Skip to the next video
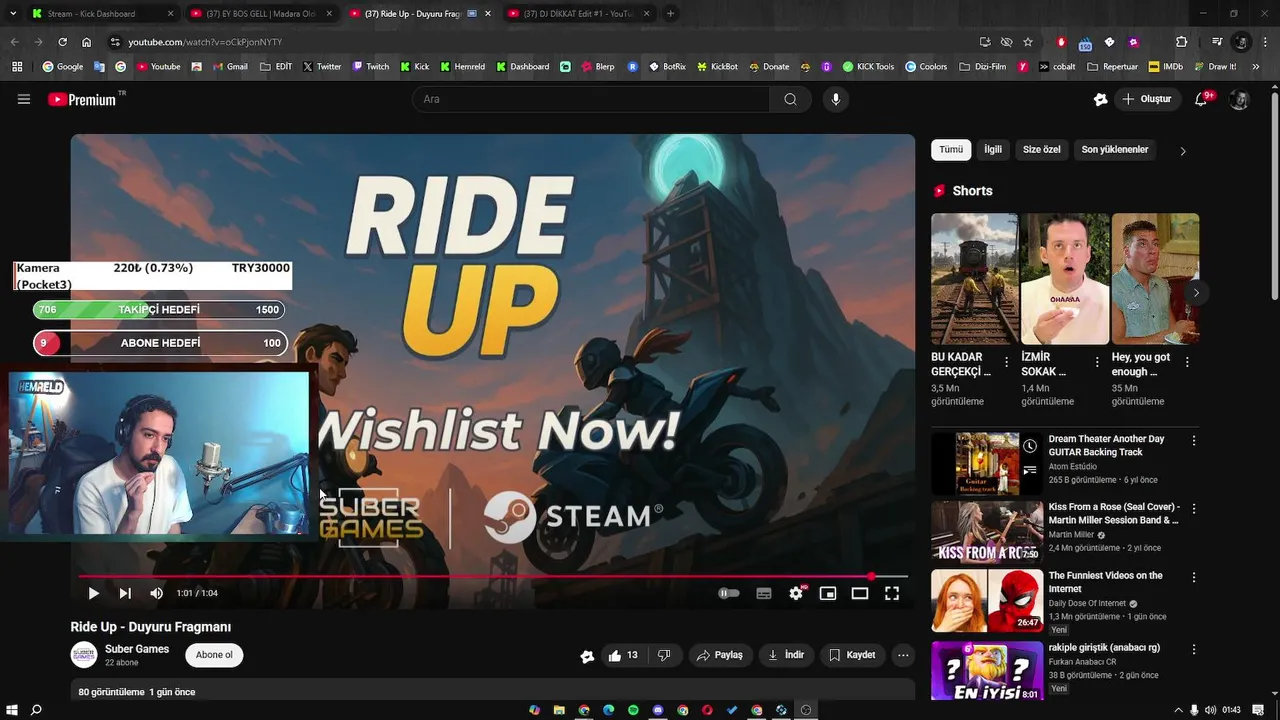Screen dimensions: 1280x720 pos(125,593)
